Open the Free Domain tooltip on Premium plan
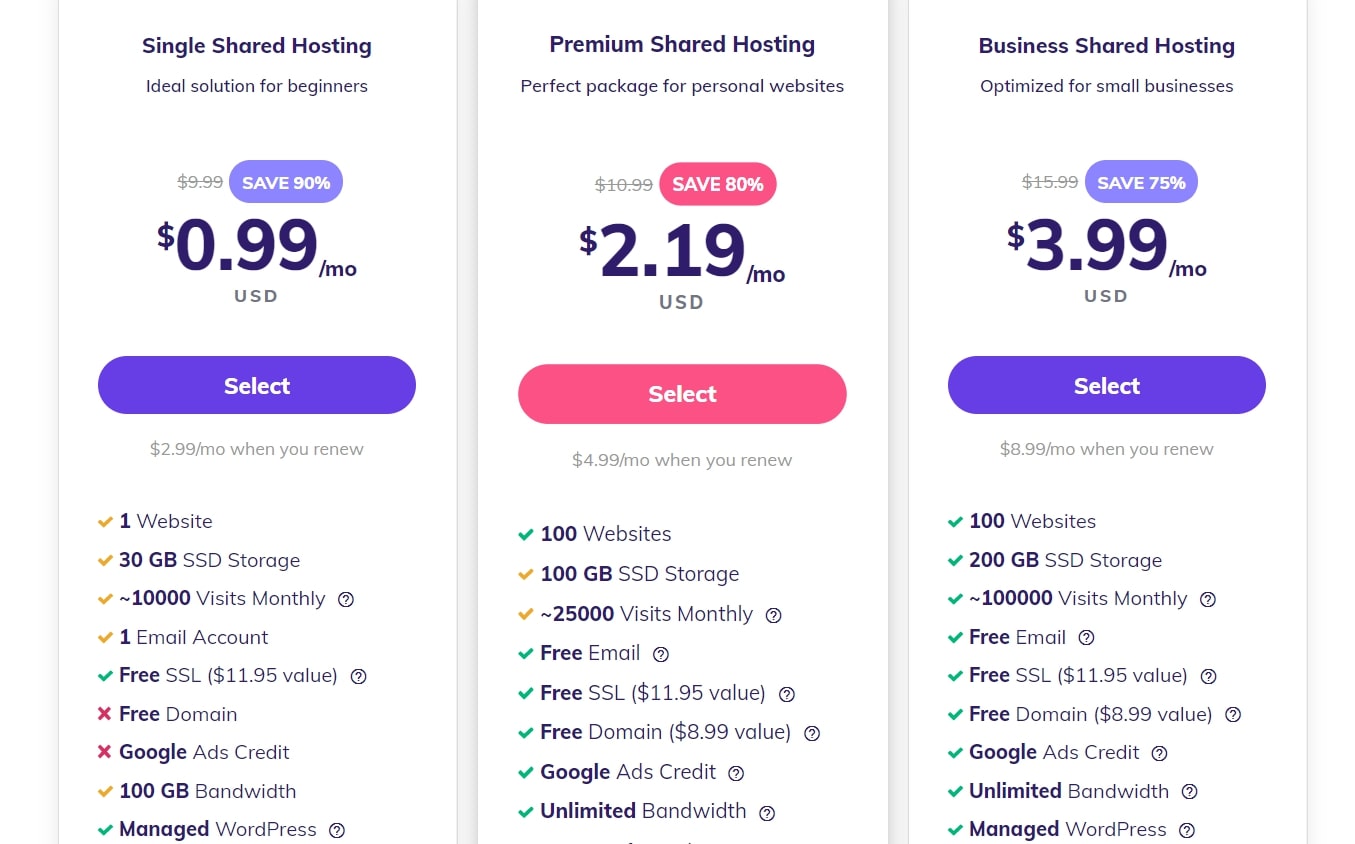This screenshot has width=1355, height=844. [x=811, y=733]
